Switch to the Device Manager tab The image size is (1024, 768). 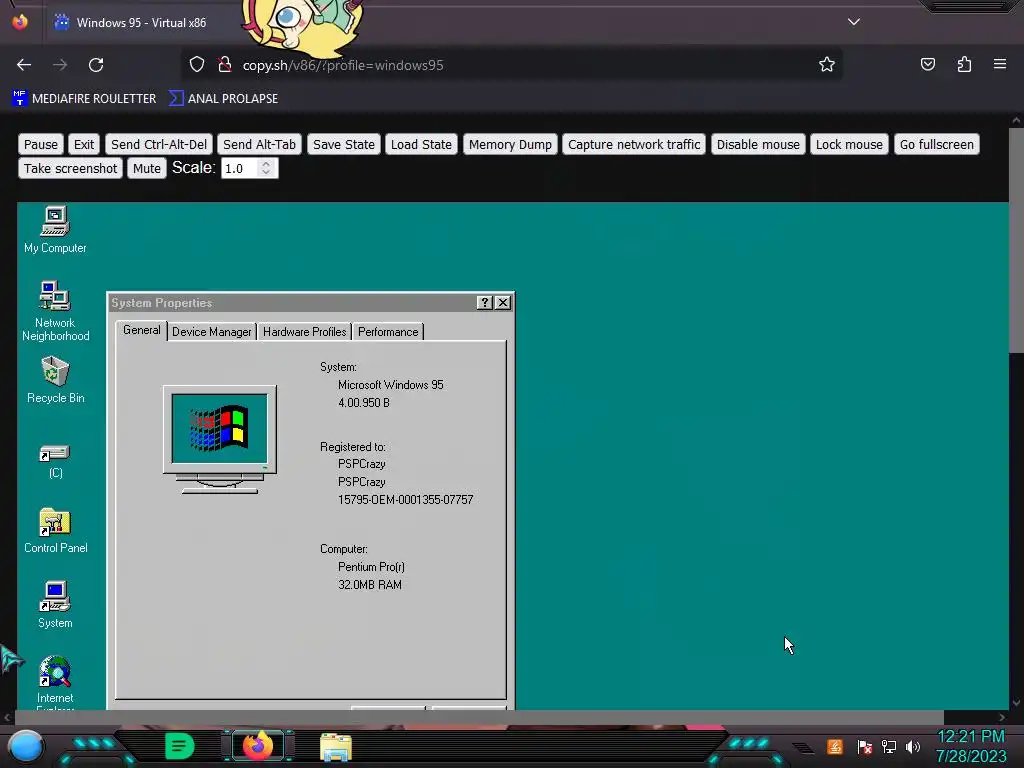tap(212, 332)
